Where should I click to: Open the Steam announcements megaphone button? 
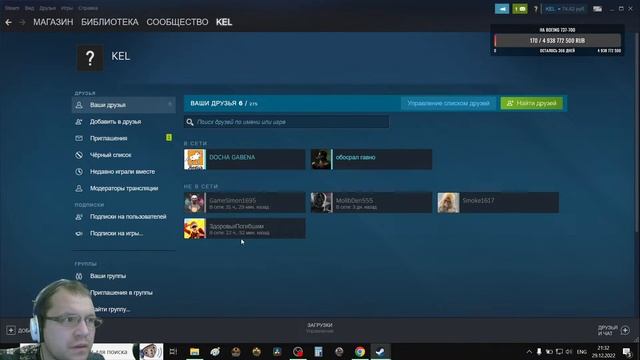coord(502,9)
